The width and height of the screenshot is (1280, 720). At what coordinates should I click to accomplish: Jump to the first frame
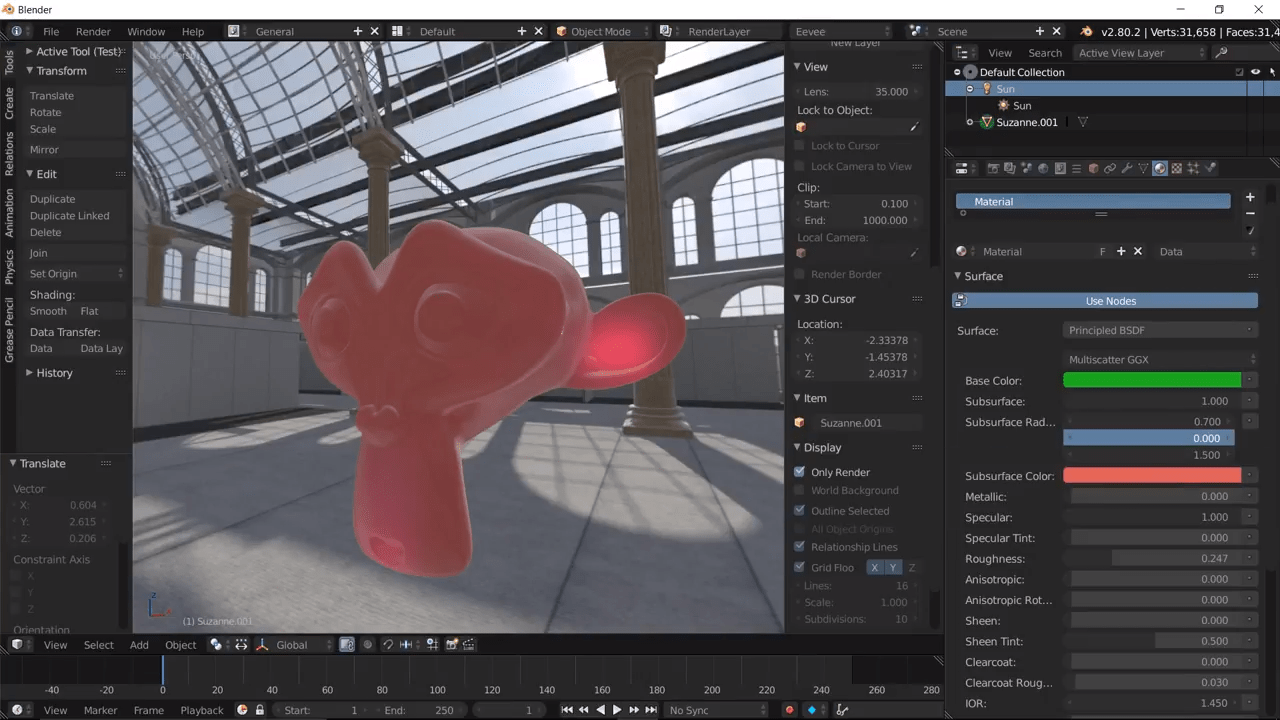coord(567,710)
